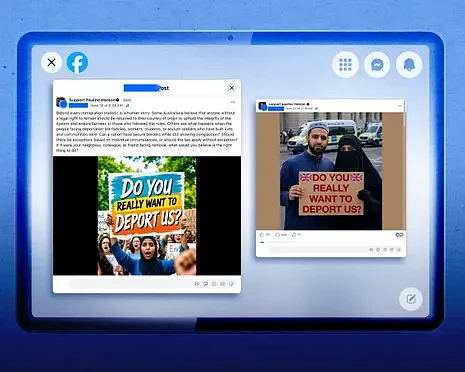Click emoji icon in right post comment box
The height and width of the screenshot is (372, 465).
tap(378, 249)
